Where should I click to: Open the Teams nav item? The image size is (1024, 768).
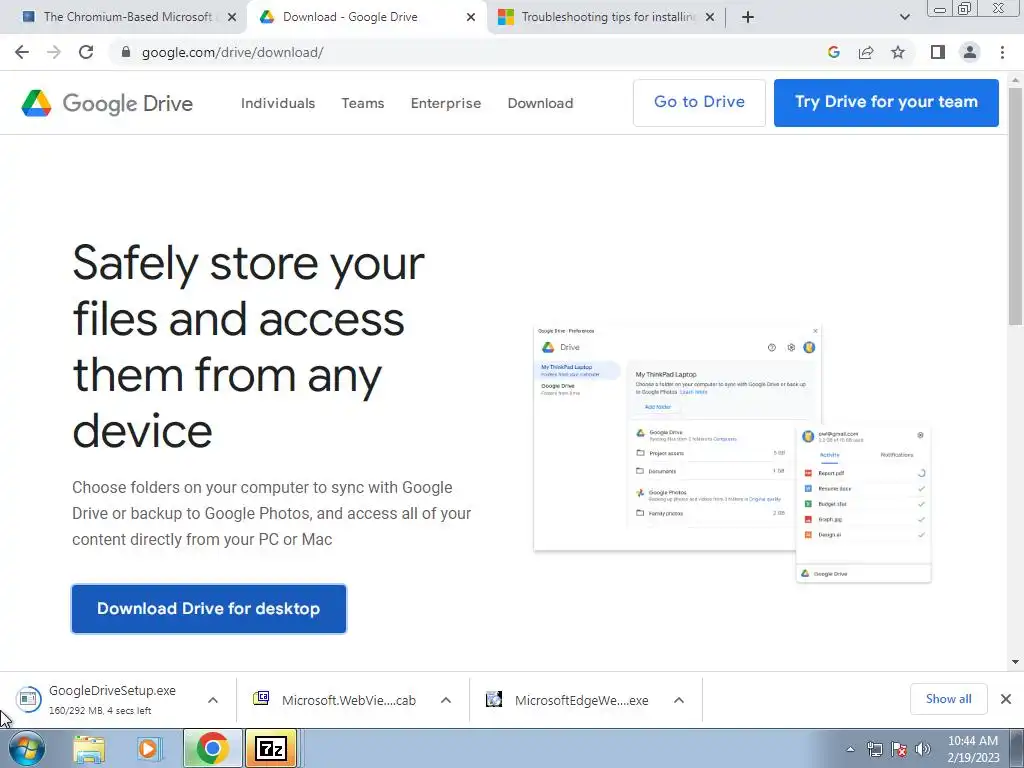click(362, 103)
